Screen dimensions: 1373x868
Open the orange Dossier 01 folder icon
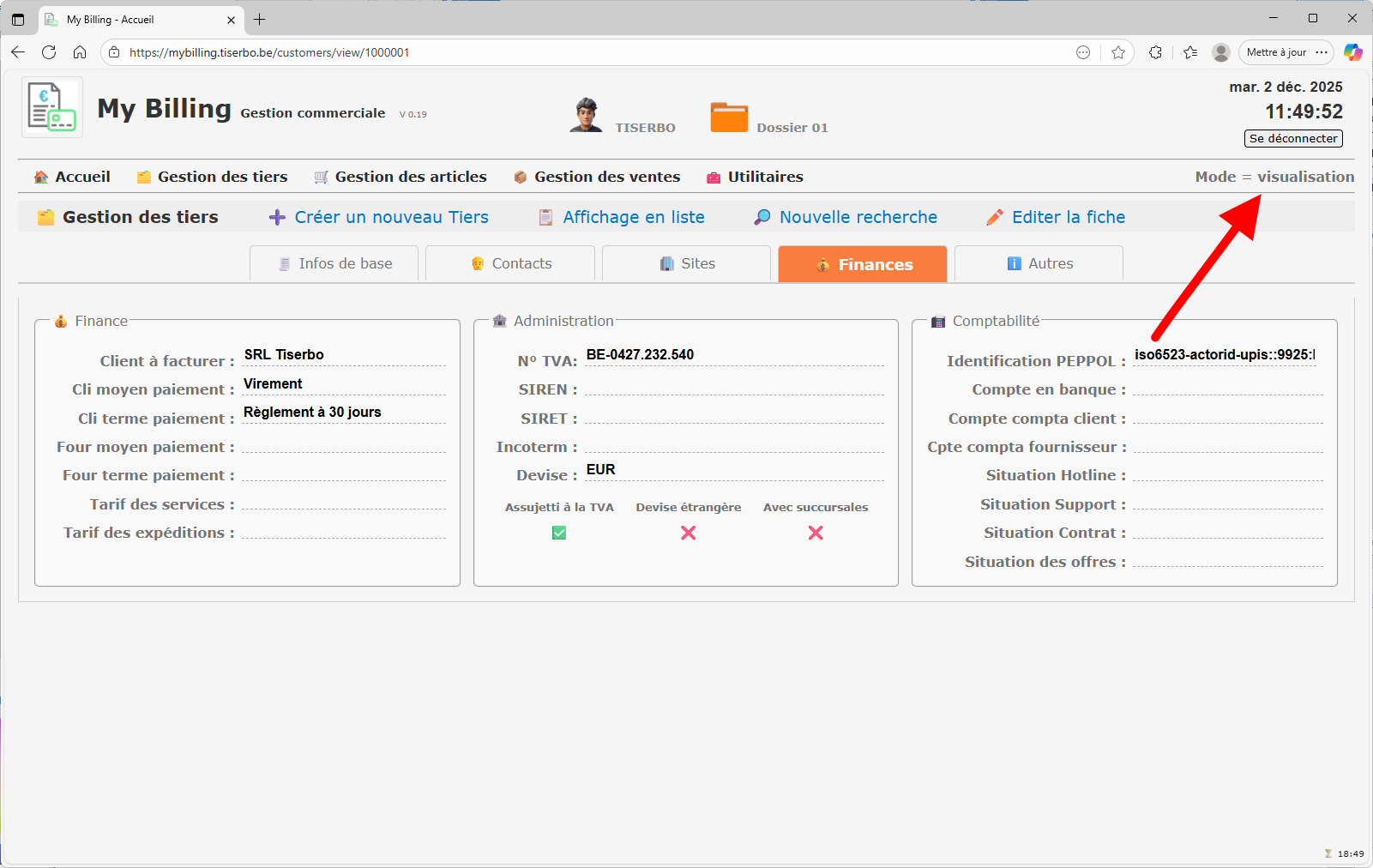pos(729,117)
